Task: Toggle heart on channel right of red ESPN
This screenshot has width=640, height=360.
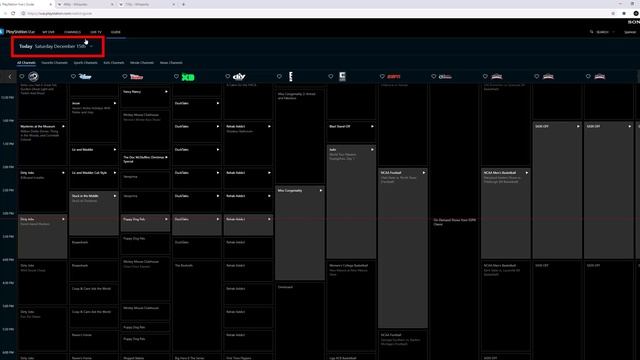Action: point(434,76)
